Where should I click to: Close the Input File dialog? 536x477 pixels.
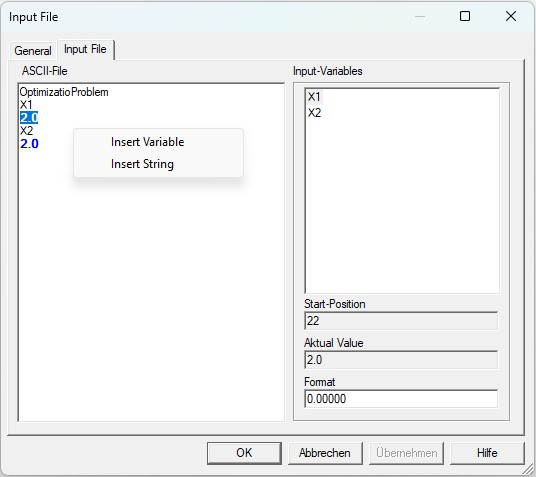(511, 16)
